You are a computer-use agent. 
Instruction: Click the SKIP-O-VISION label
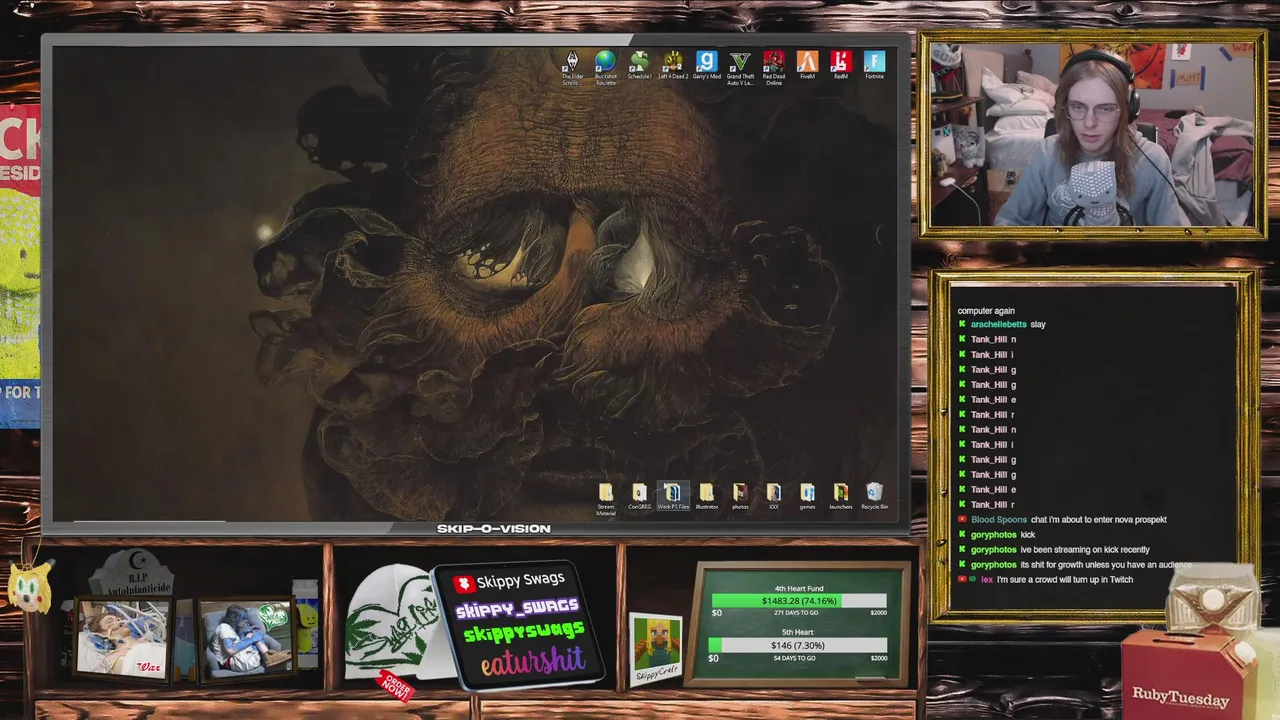point(494,529)
